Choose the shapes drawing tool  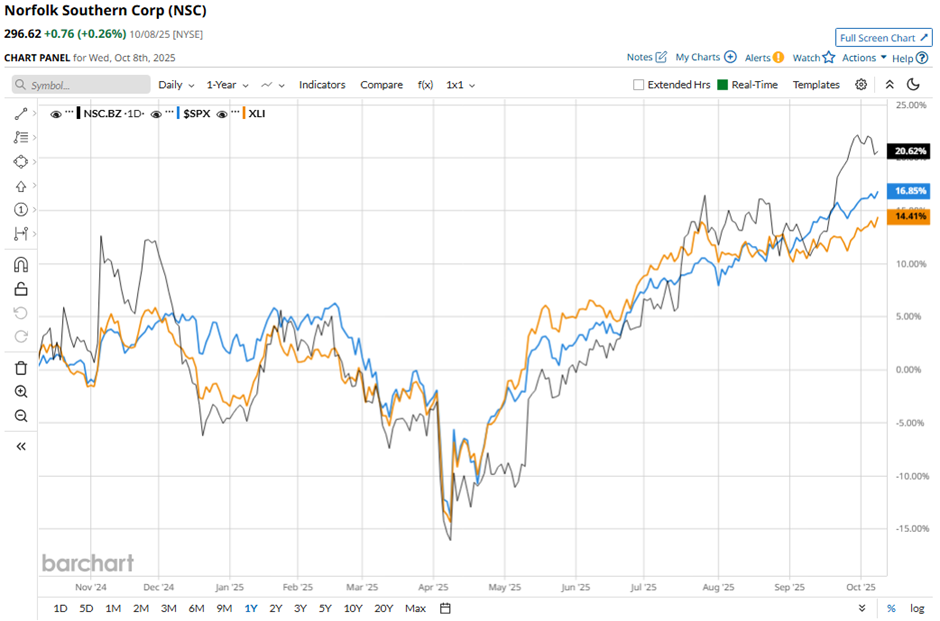click(21, 162)
